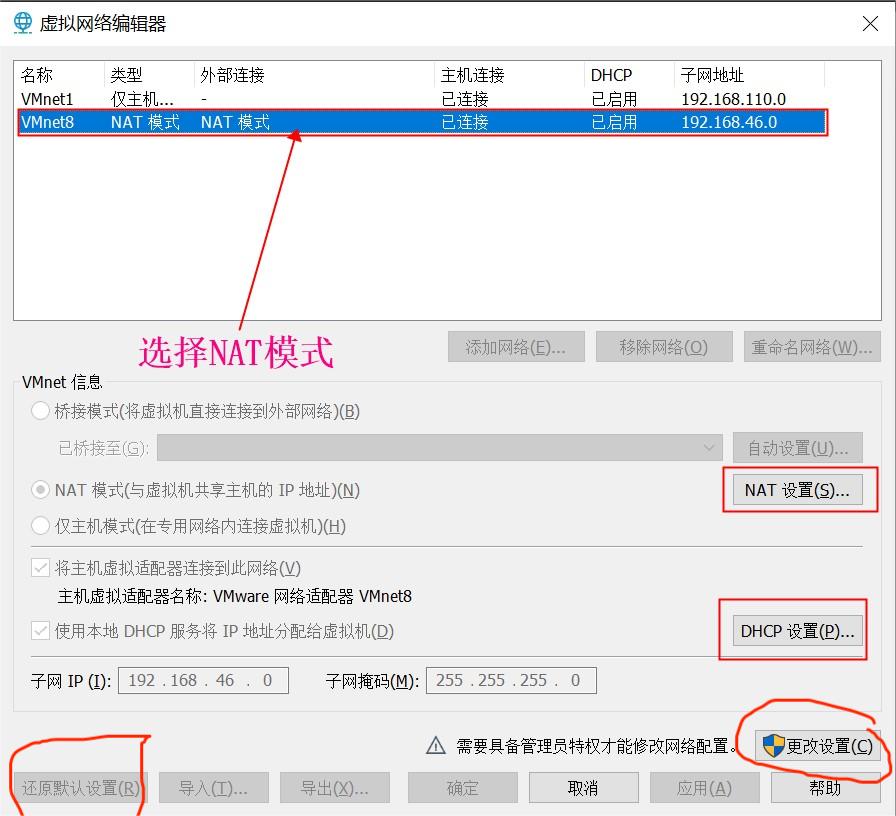Screen dimensions: 896x816
Task: Toggle 将主机虚拟适配器连接到此网络 checkbox
Action: (40, 567)
